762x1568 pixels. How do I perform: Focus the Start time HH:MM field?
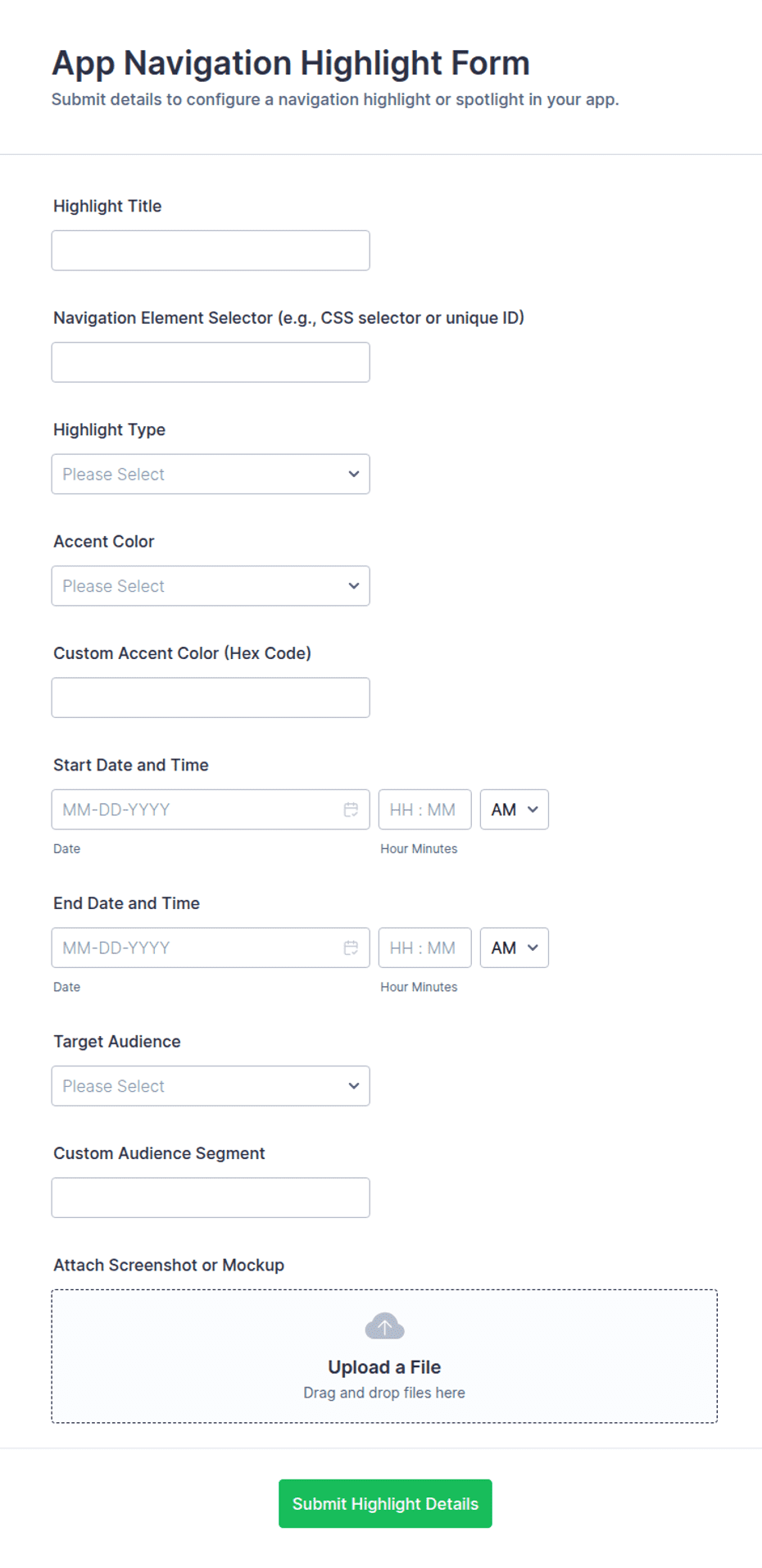(x=424, y=810)
